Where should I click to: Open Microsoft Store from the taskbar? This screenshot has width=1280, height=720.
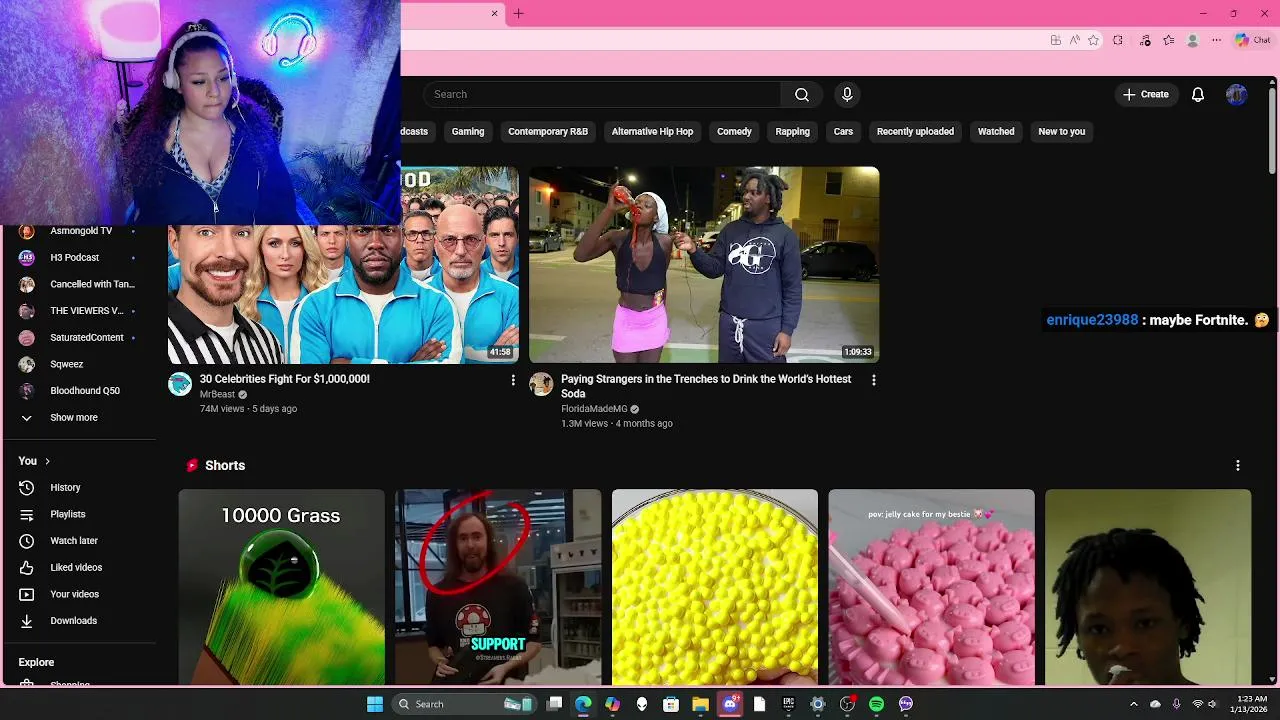coord(671,704)
